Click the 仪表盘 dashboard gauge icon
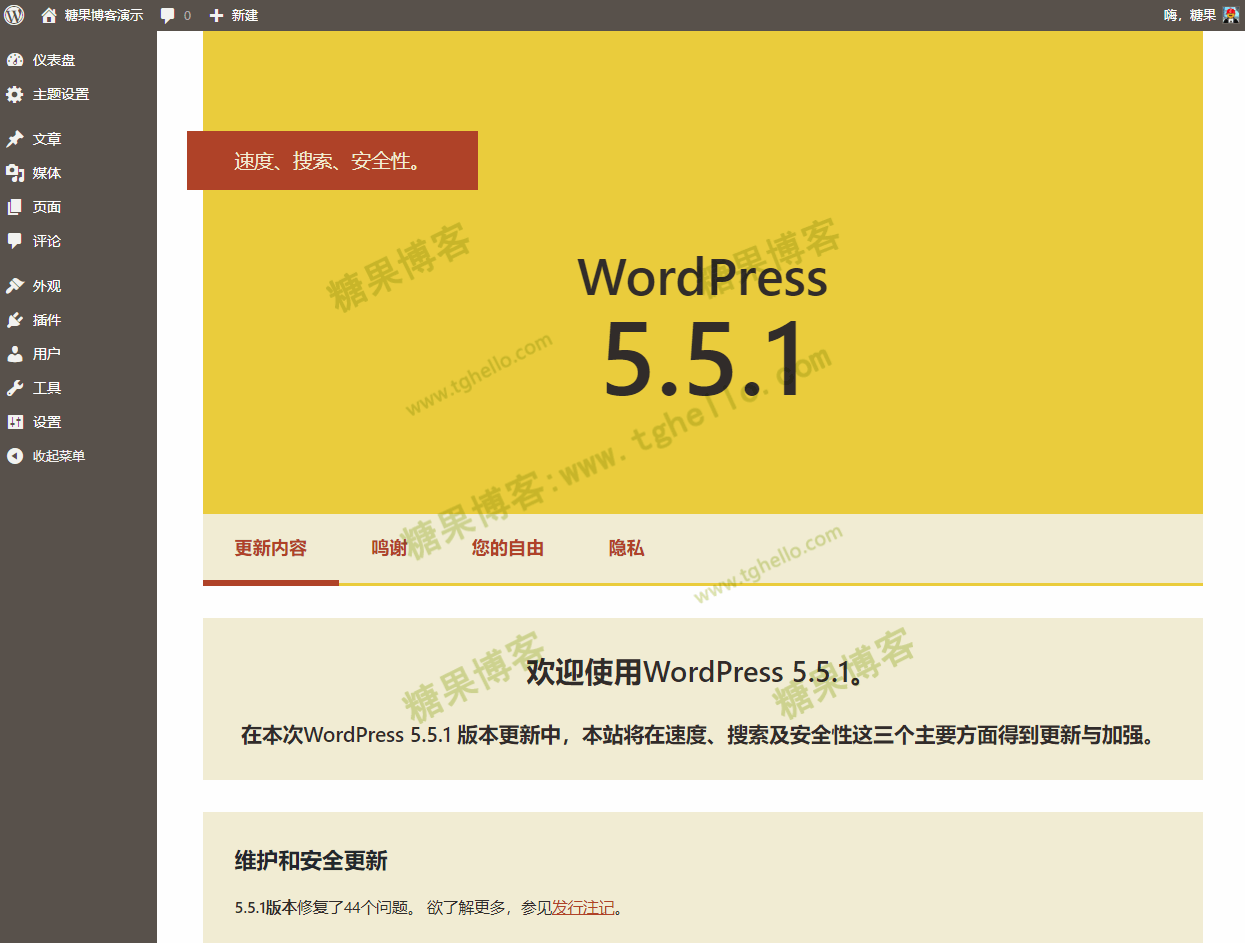This screenshot has height=943, width=1245. click(15, 60)
